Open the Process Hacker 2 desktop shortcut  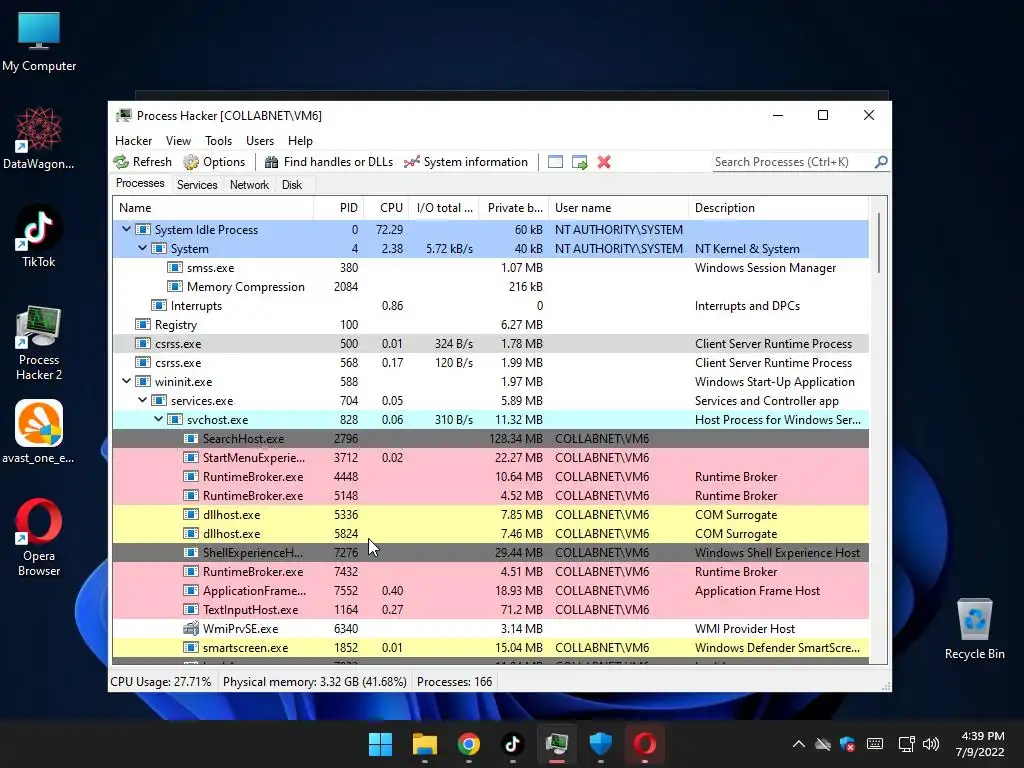pyautogui.click(x=39, y=343)
